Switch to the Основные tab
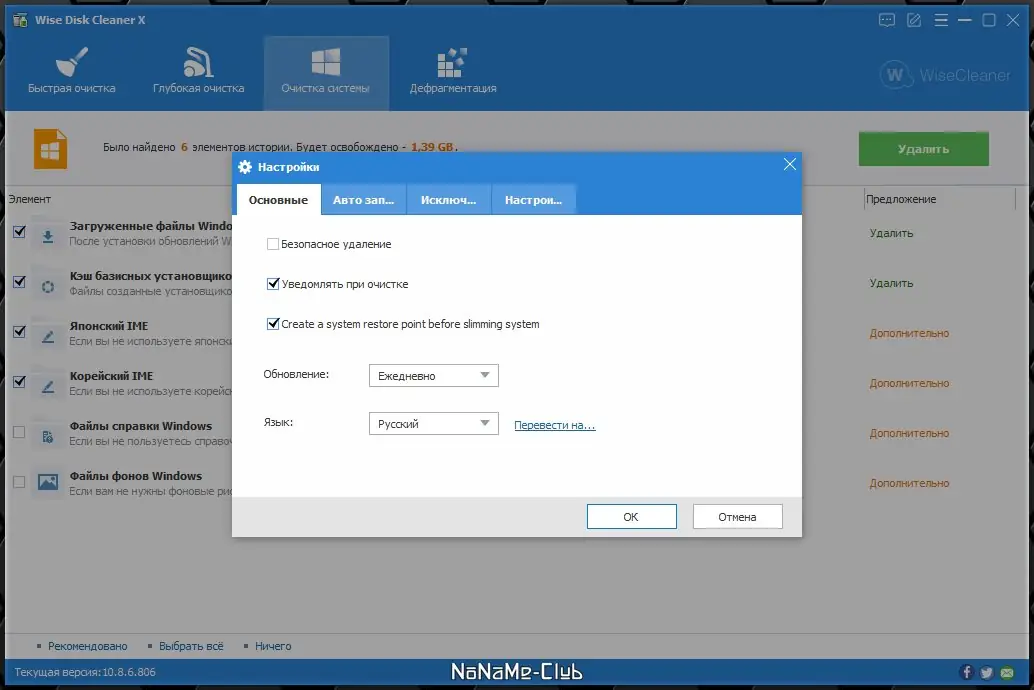Viewport: 1034px width, 690px height. 278,200
